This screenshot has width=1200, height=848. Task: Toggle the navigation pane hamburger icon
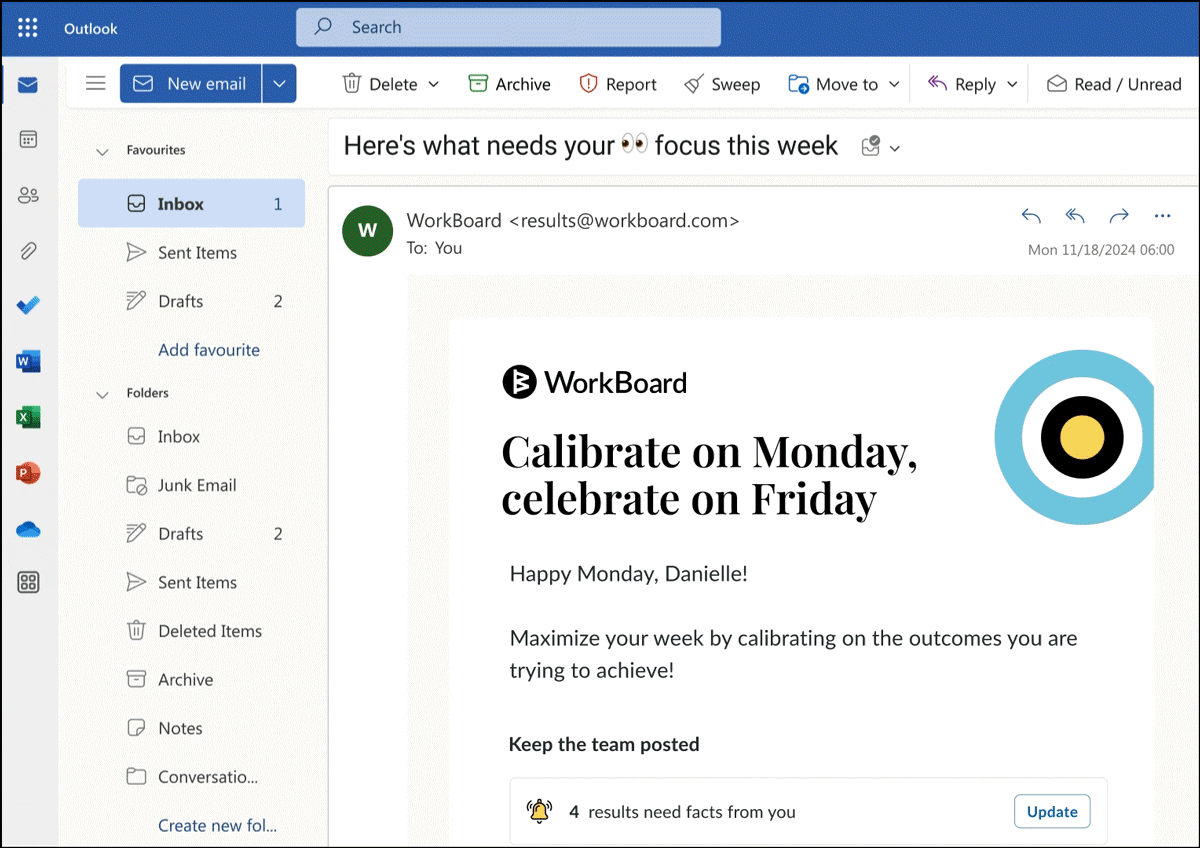tap(96, 84)
